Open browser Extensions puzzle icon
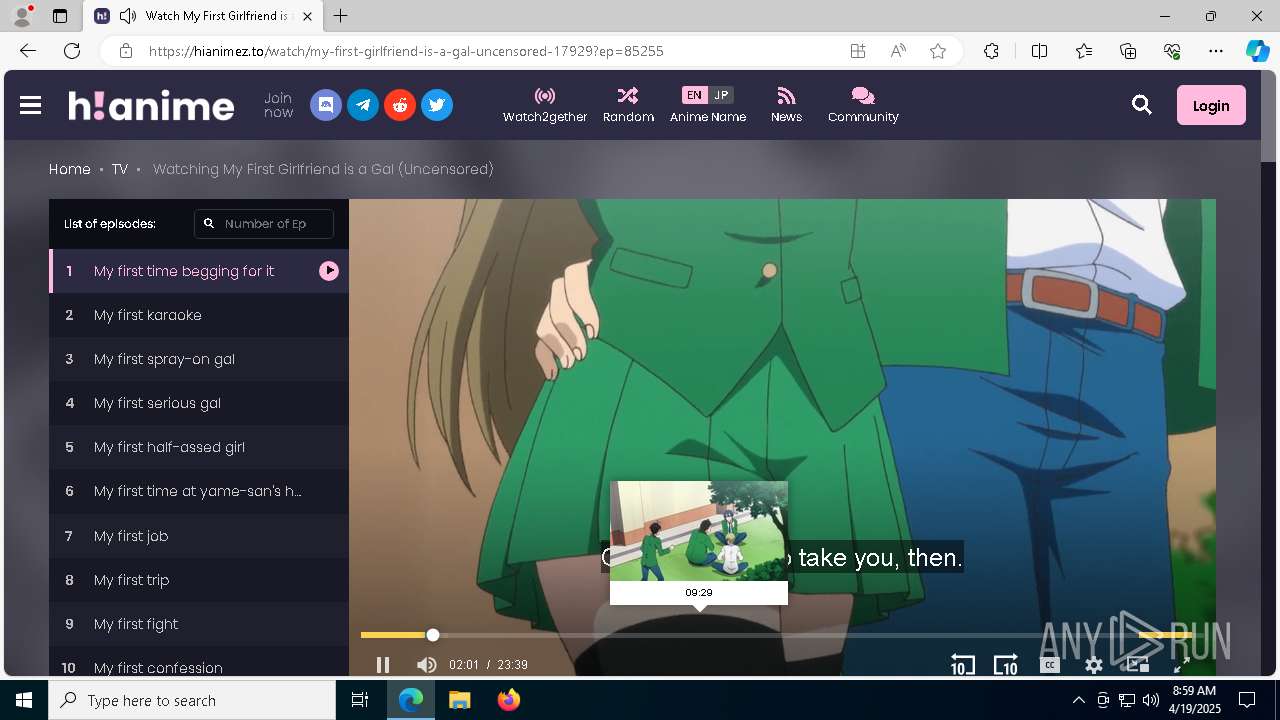 pyautogui.click(x=991, y=51)
